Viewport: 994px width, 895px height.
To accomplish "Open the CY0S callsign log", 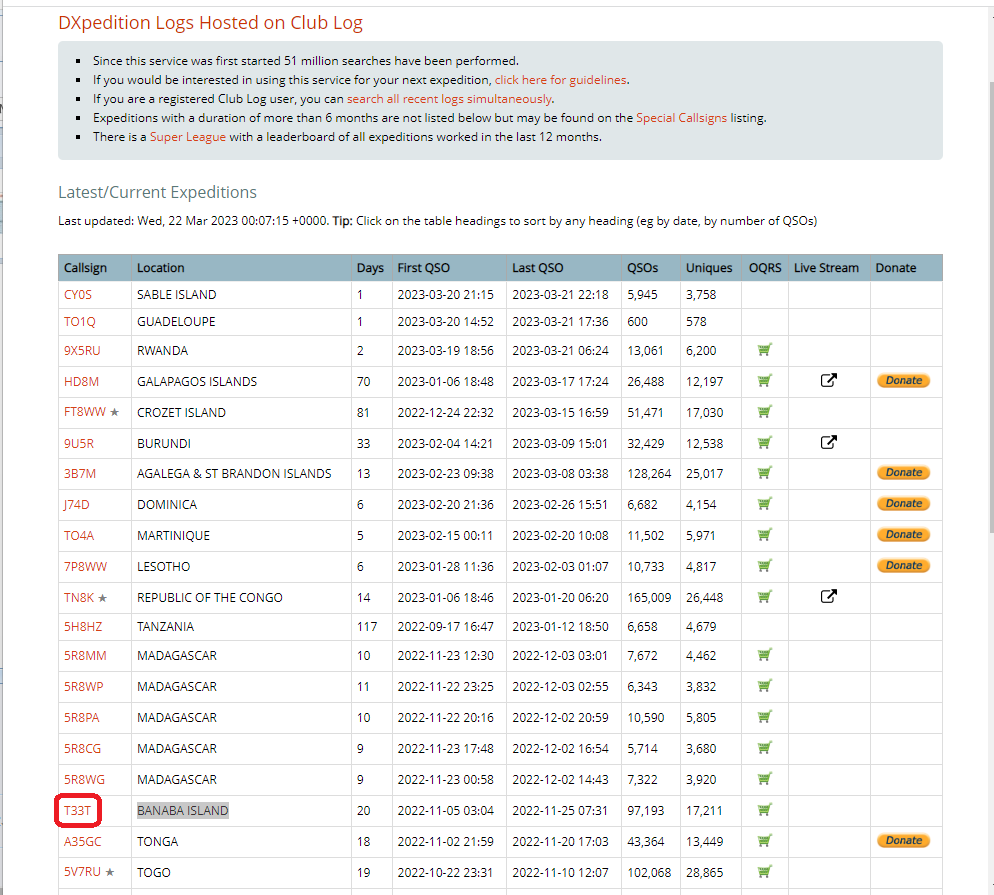I will (78, 295).
